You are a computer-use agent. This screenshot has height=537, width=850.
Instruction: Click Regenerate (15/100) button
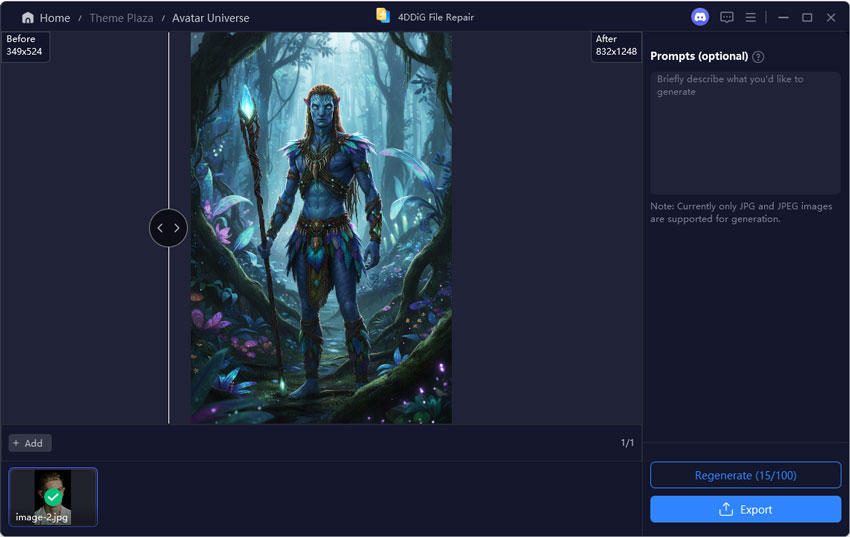(x=745, y=475)
